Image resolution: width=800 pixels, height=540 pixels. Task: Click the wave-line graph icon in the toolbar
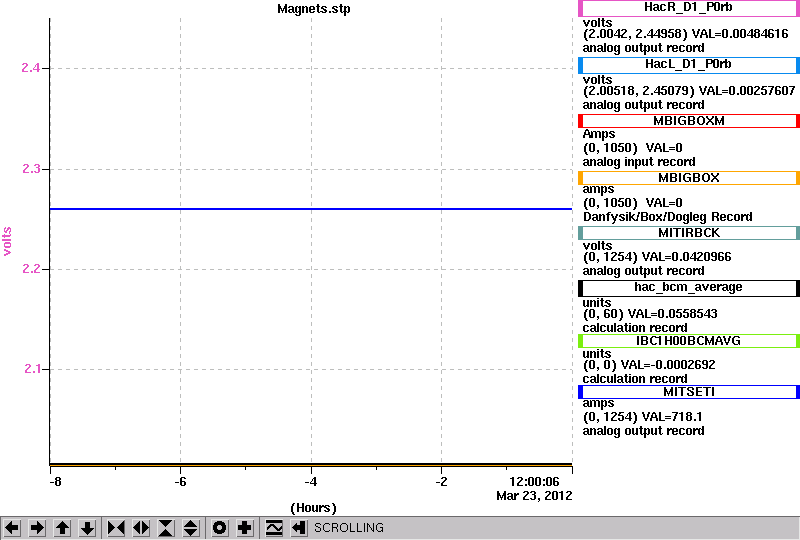(274, 528)
